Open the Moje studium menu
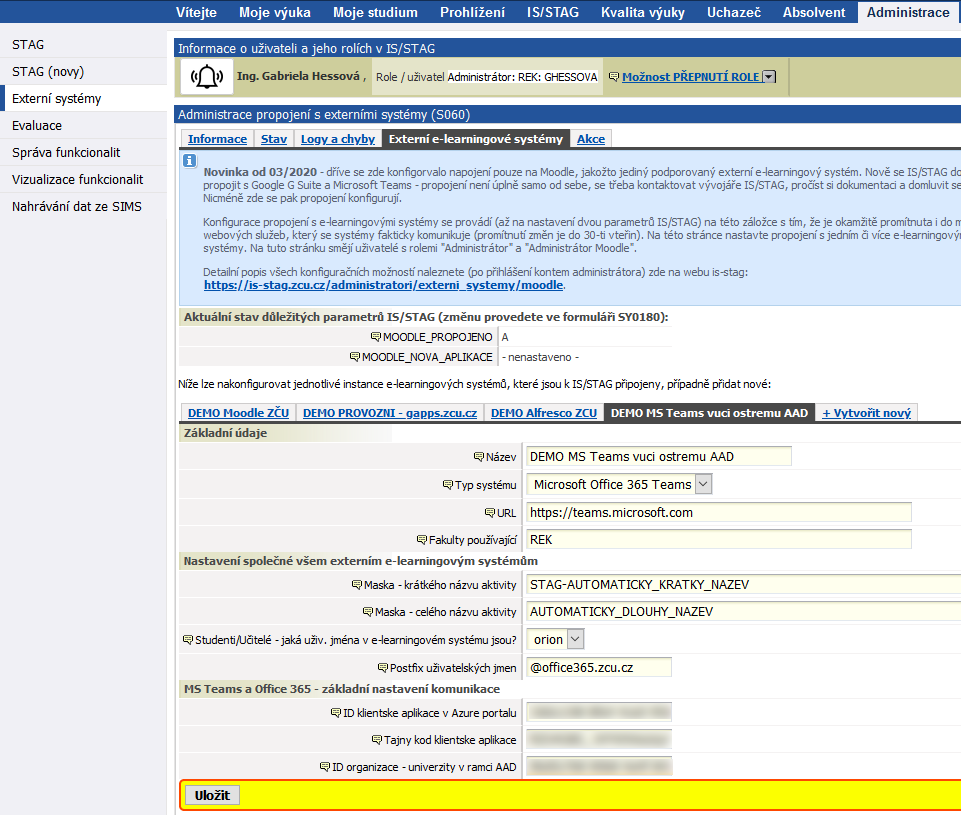The height and width of the screenshot is (815, 961). point(375,12)
